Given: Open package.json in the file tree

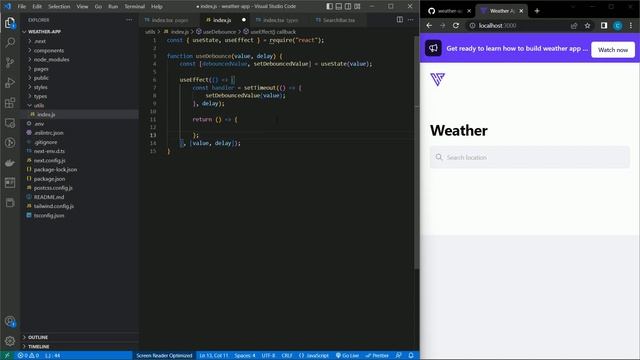Looking at the screenshot, I should 49,179.
